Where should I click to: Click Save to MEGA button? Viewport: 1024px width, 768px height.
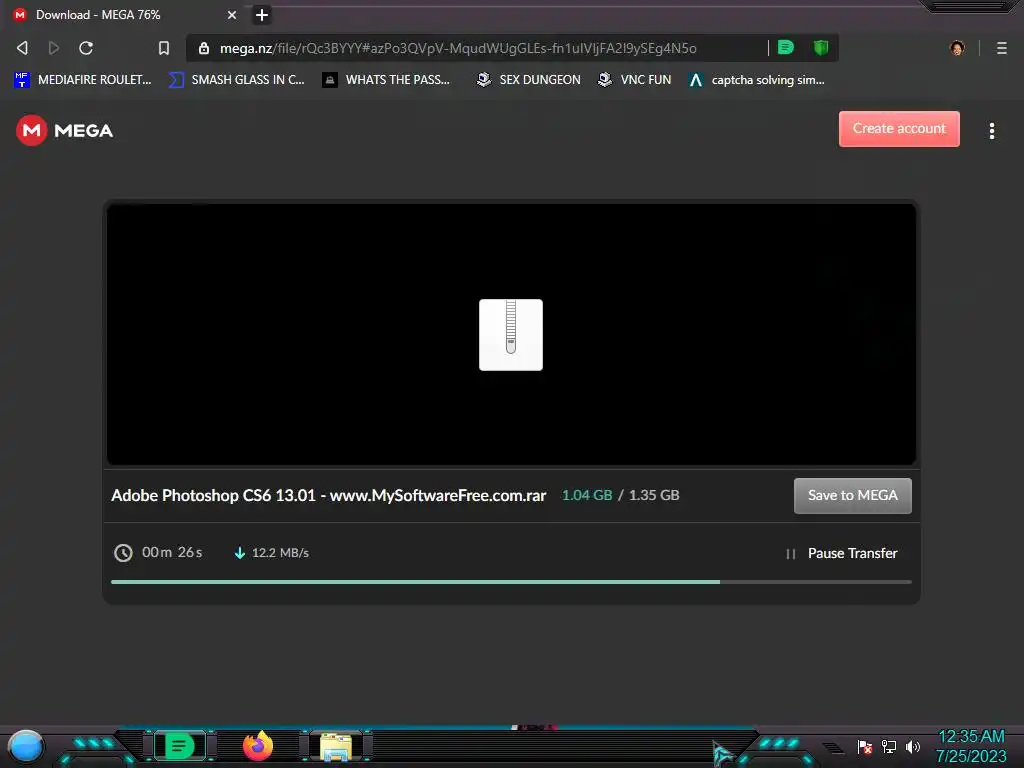coord(852,496)
